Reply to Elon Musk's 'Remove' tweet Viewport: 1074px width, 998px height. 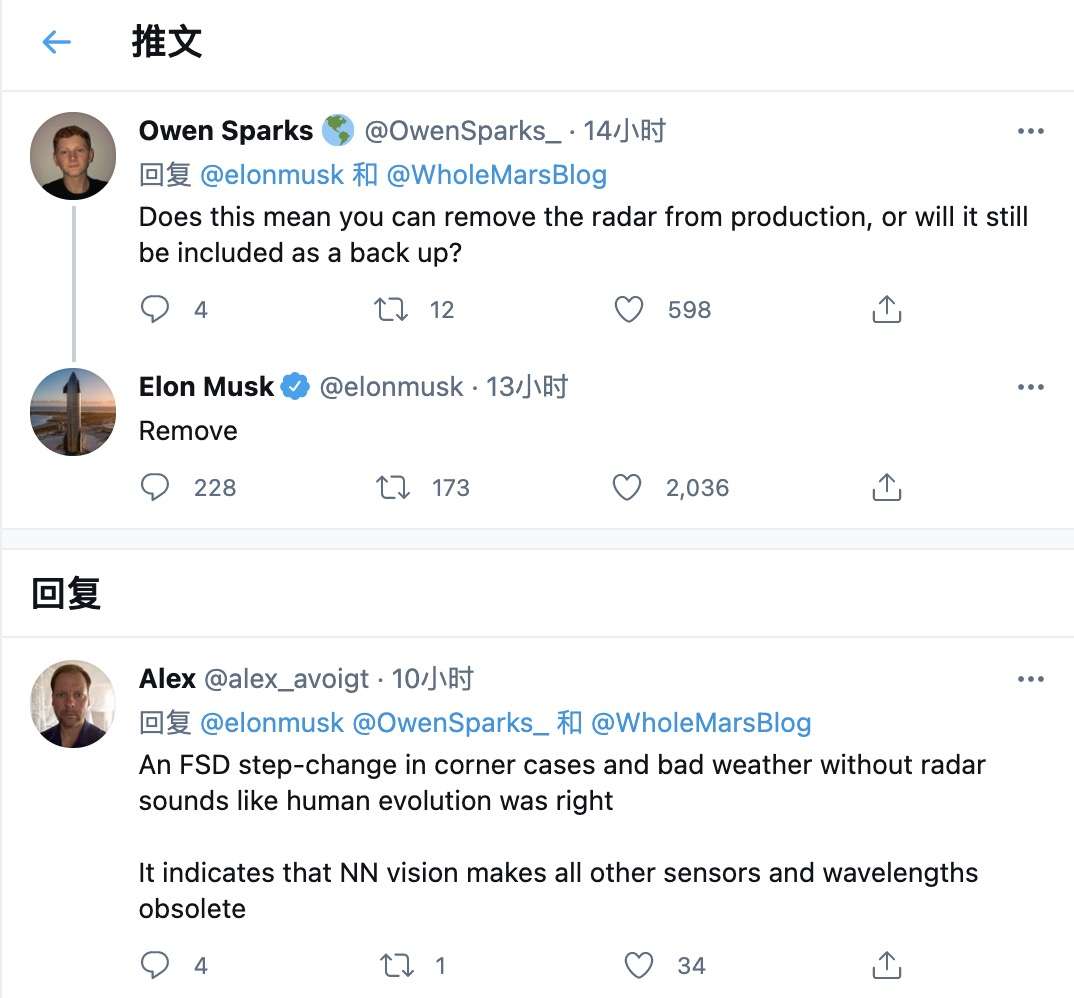pyautogui.click(x=155, y=488)
